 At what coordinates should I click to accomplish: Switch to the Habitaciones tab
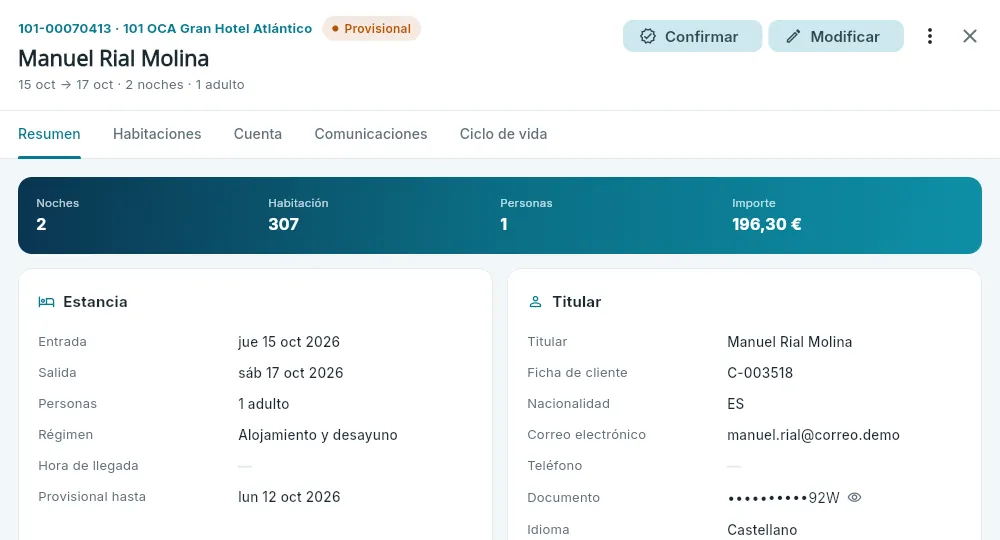point(157,134)
